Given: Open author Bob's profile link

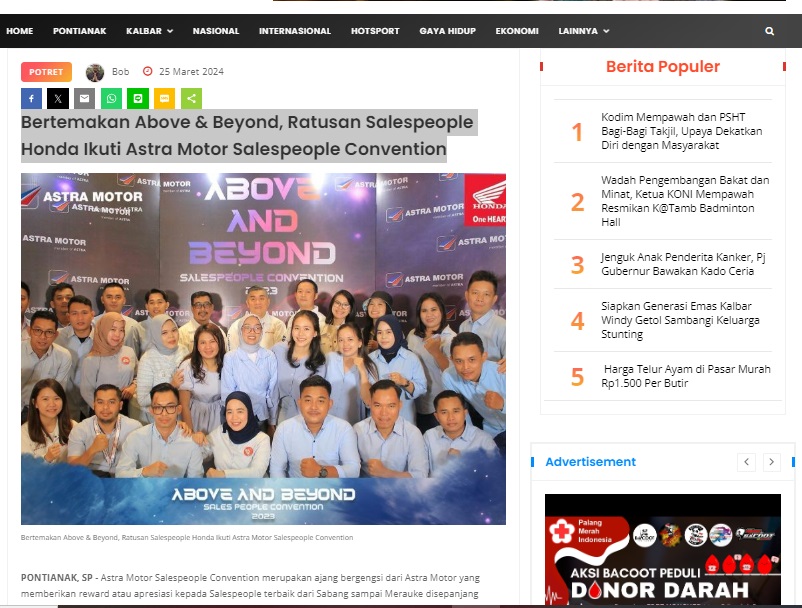Looking at the screenshot, I should click(120, 72).
